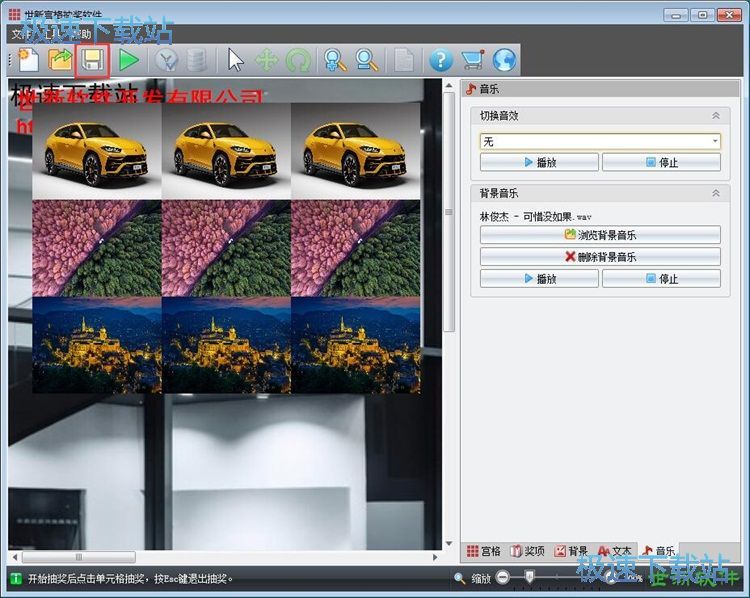Screen dimensions: 750x598
Task: Click the shopping cart purchase icon
Action: pyautogui.click(x=473, y=61)
